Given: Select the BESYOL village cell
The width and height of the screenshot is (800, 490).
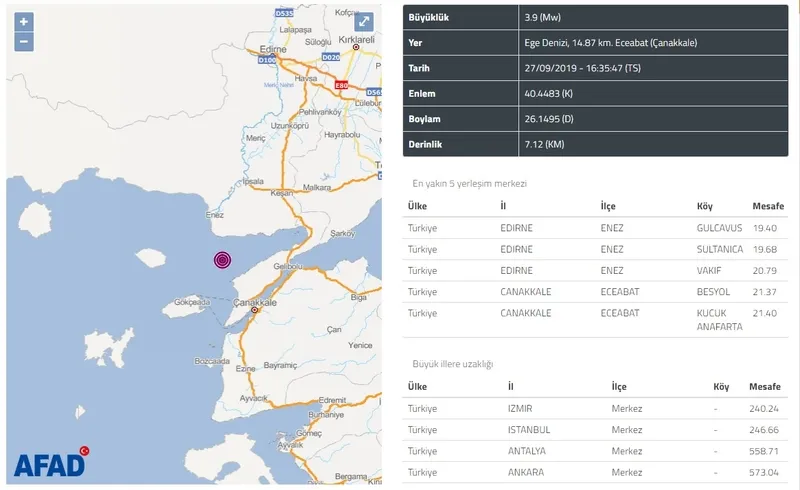Looking at the screenshot, I should point(713,292).
